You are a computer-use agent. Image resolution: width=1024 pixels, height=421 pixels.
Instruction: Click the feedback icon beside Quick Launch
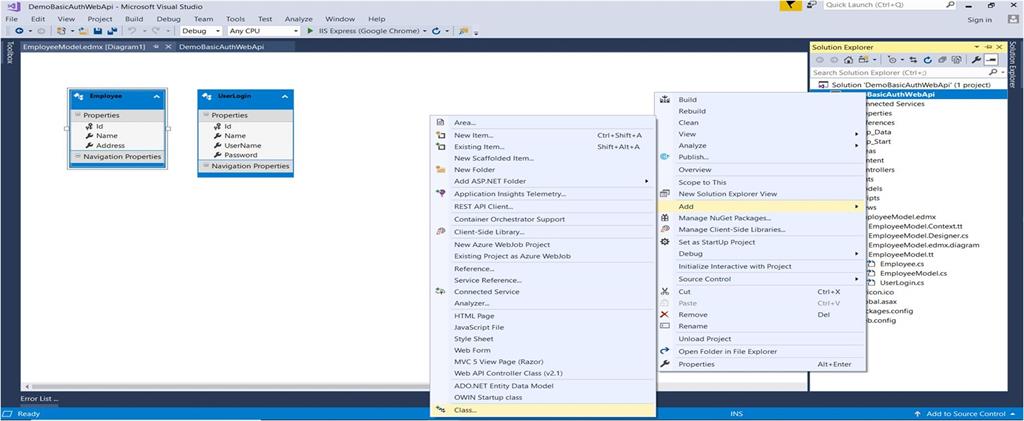[x=812, y=5]
